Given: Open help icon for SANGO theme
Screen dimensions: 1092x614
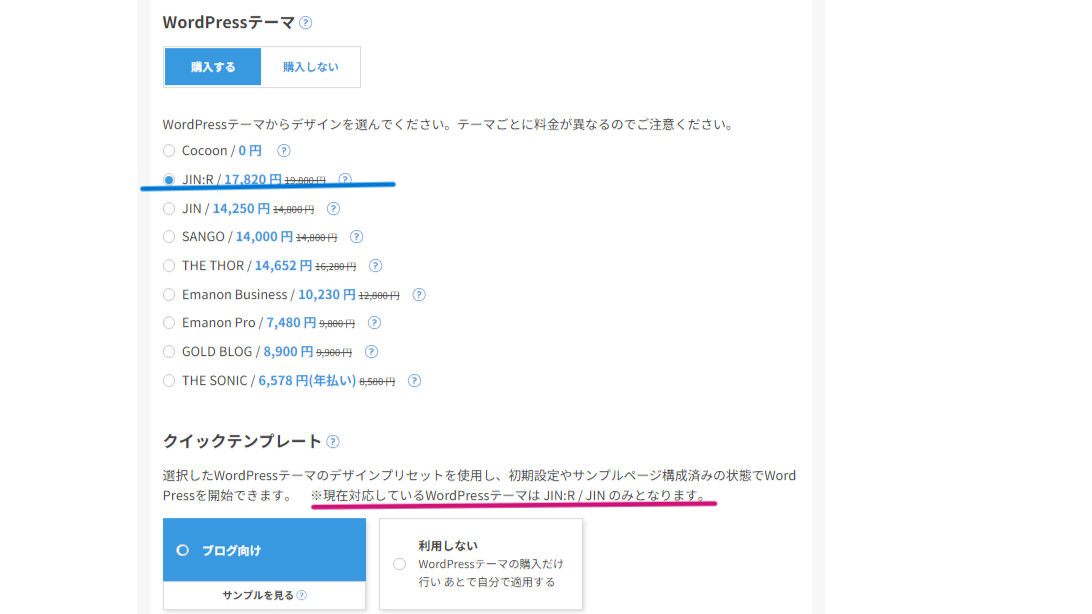Looking at the screenshot, I should tap(357, 237).
